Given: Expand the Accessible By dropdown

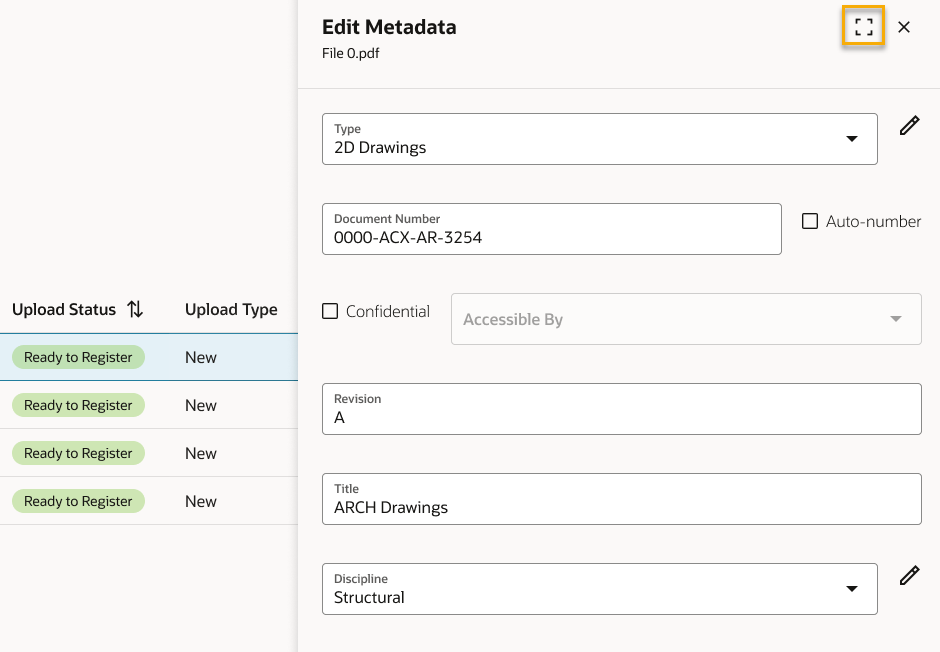Looking at the screenshot, I should click(x=895, y=319).
